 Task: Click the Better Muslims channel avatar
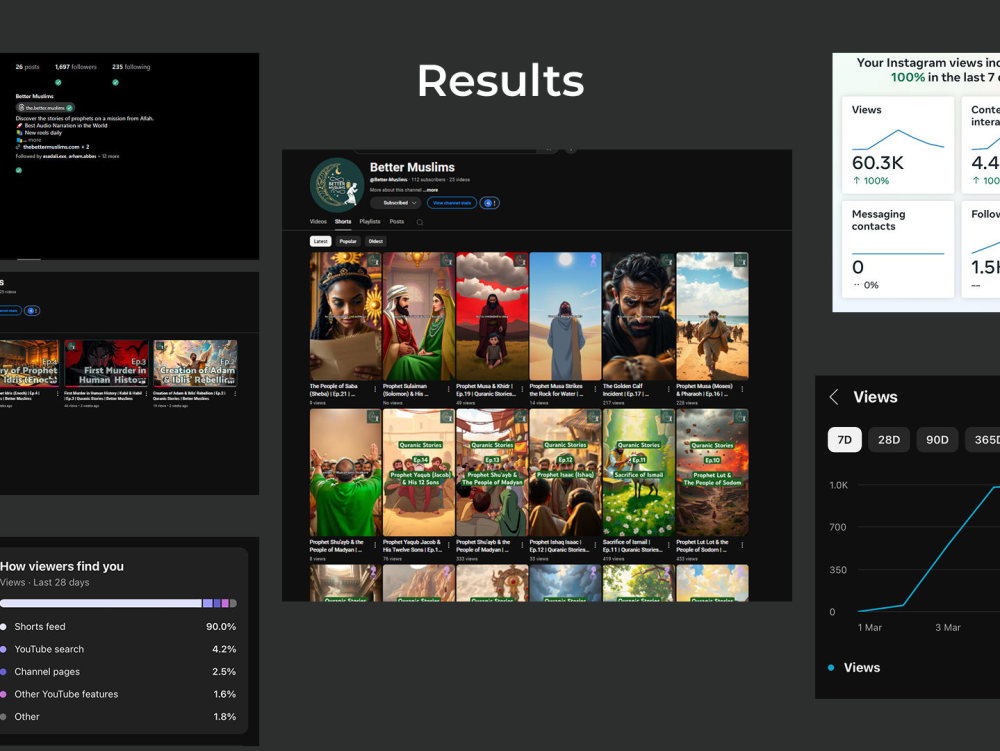pos(337,185)
